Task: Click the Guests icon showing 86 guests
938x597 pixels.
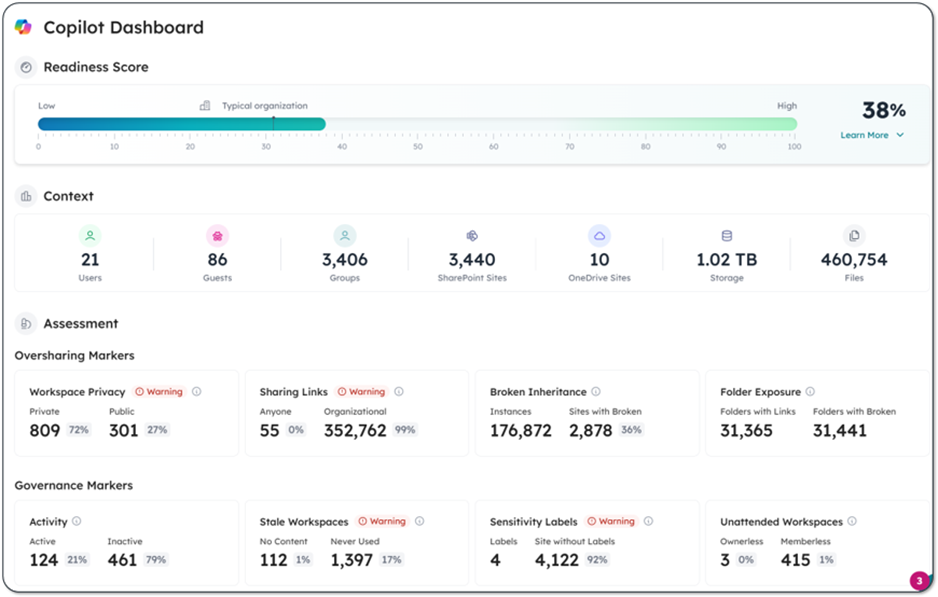Action: [x=217, y=234]
